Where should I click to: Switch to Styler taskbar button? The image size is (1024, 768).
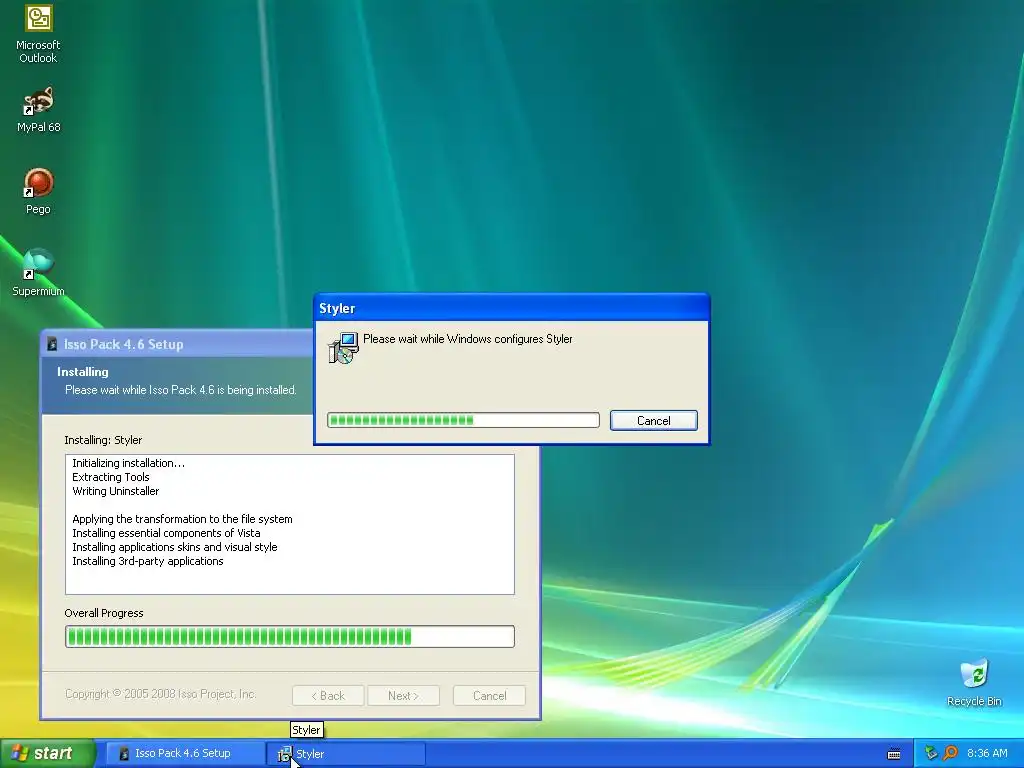347,754
